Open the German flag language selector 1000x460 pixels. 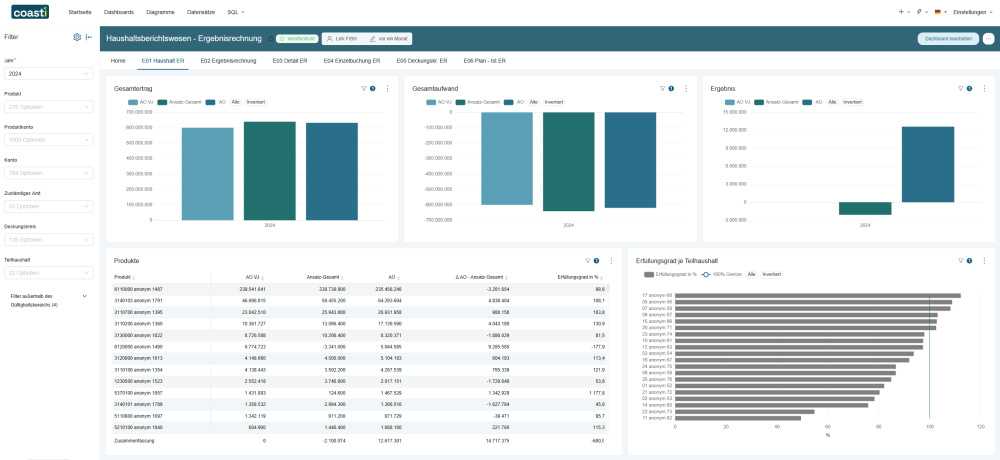940,11
